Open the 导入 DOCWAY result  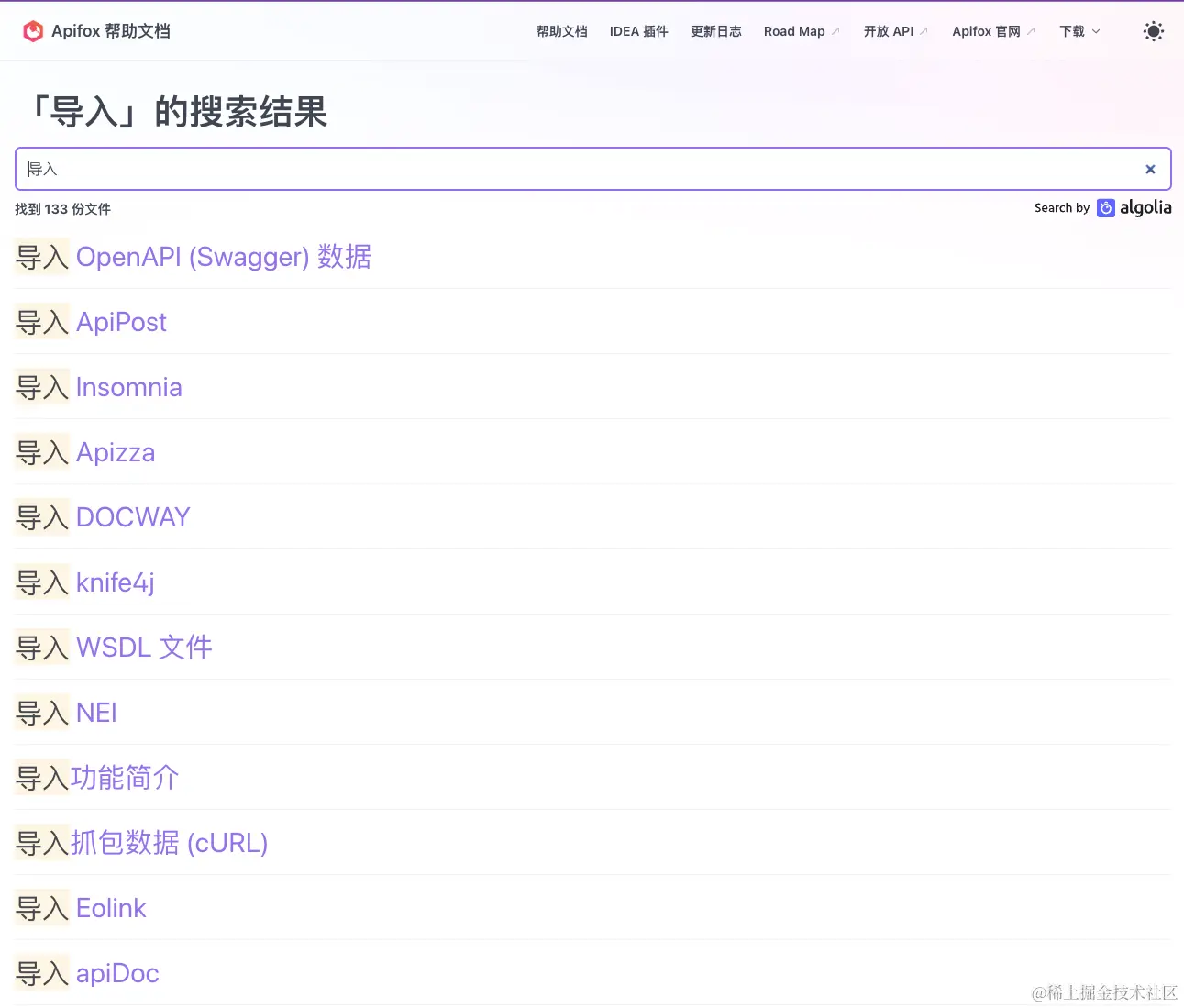coord(103,517)
